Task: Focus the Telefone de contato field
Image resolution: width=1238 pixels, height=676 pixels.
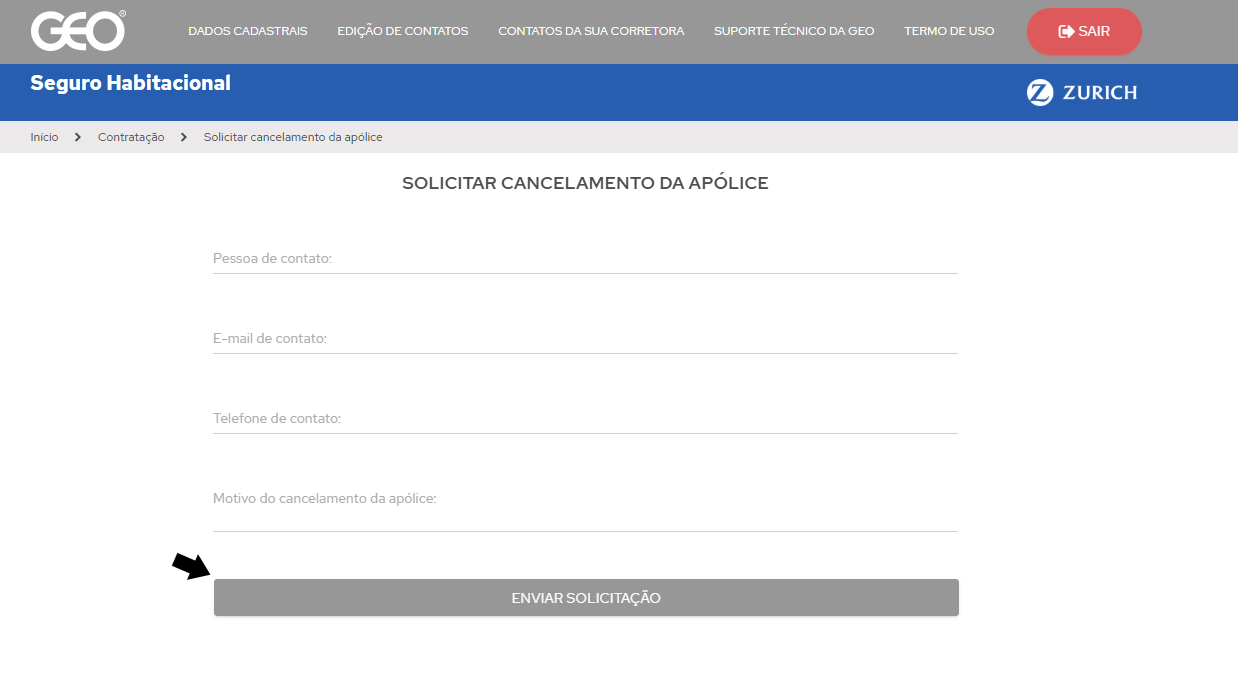Action: tap(585, 418)
